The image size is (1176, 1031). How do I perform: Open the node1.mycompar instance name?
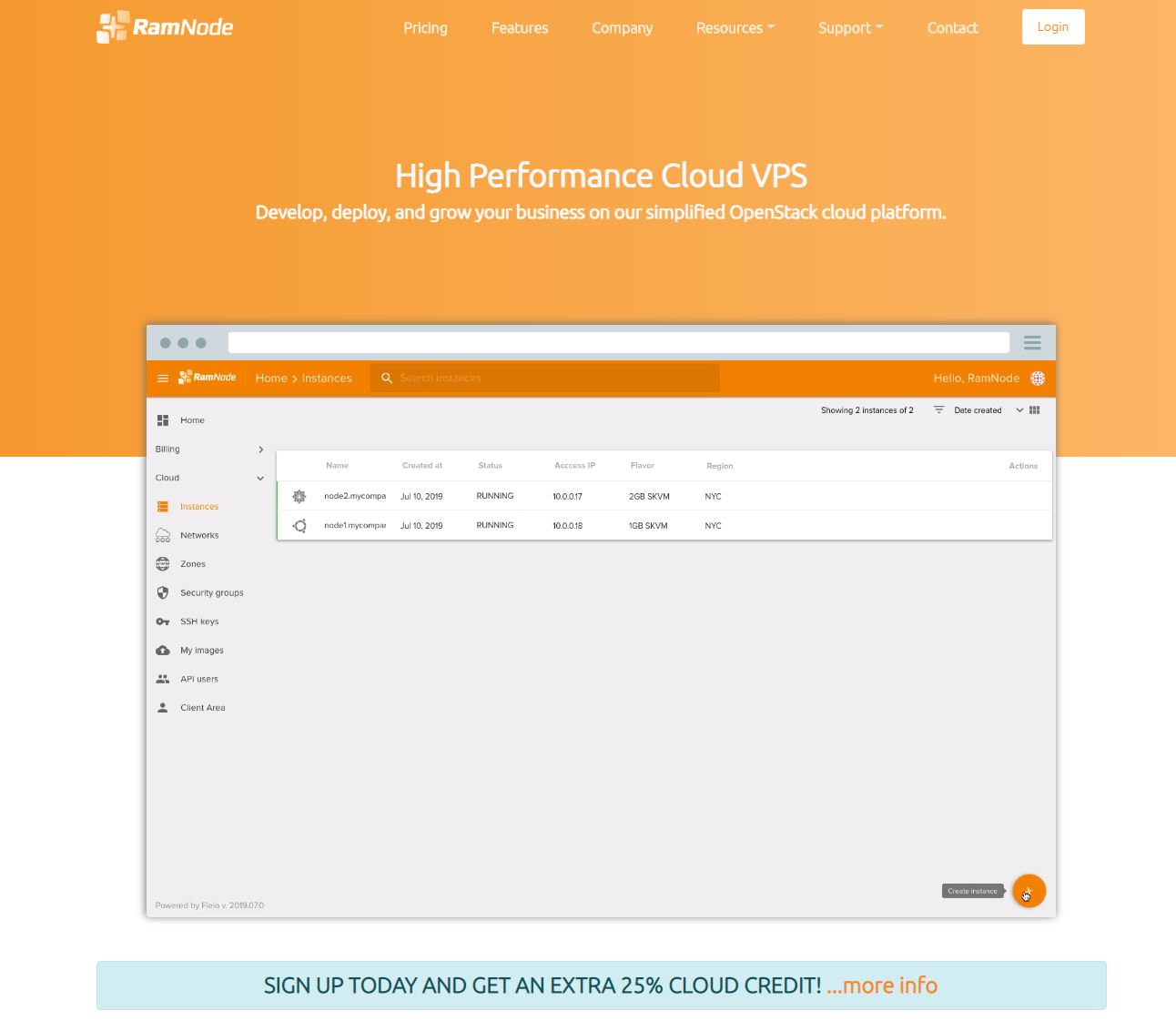[355, 526]
